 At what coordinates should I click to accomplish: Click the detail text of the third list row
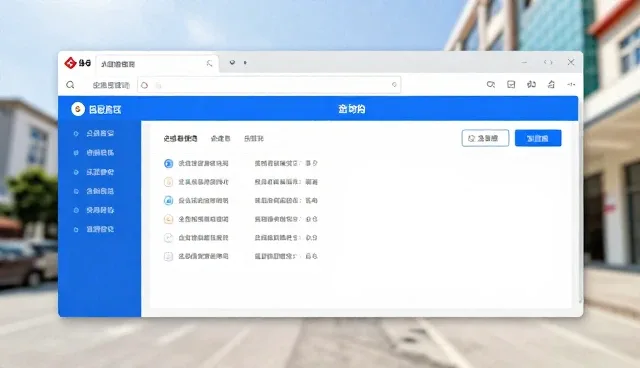[x=286, y=201]
